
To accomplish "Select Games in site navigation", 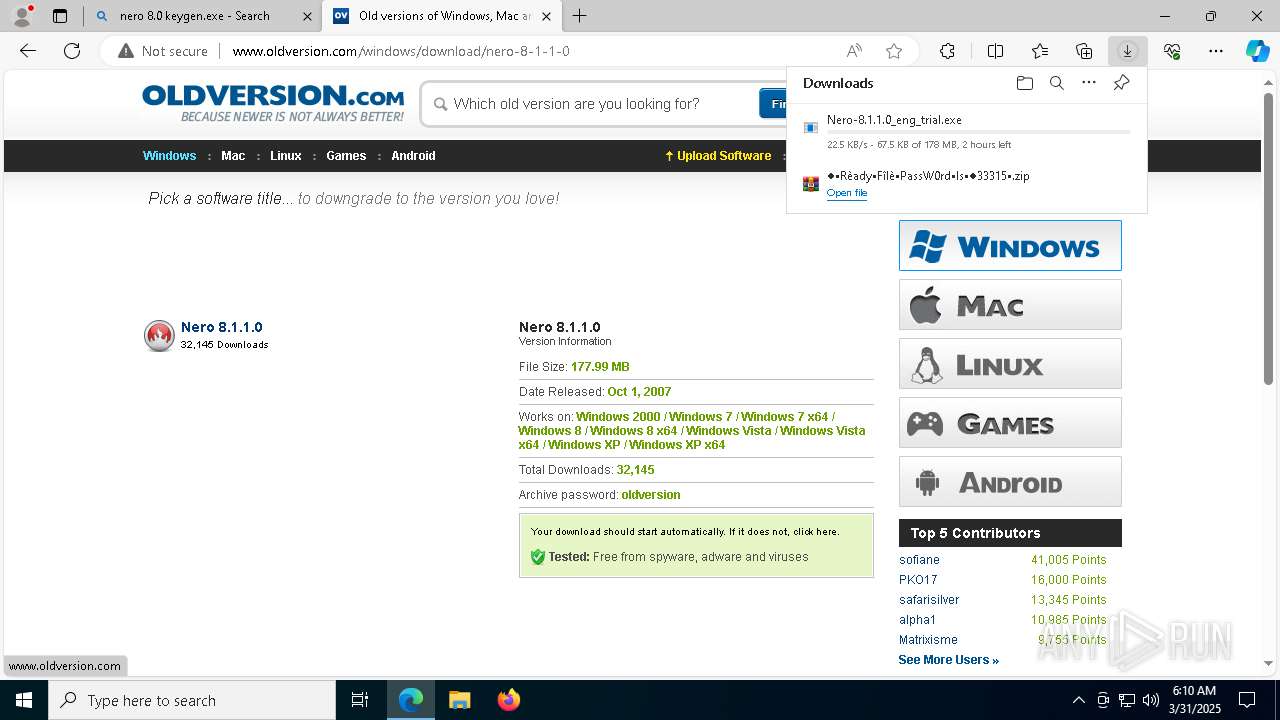I will (346, 156).
